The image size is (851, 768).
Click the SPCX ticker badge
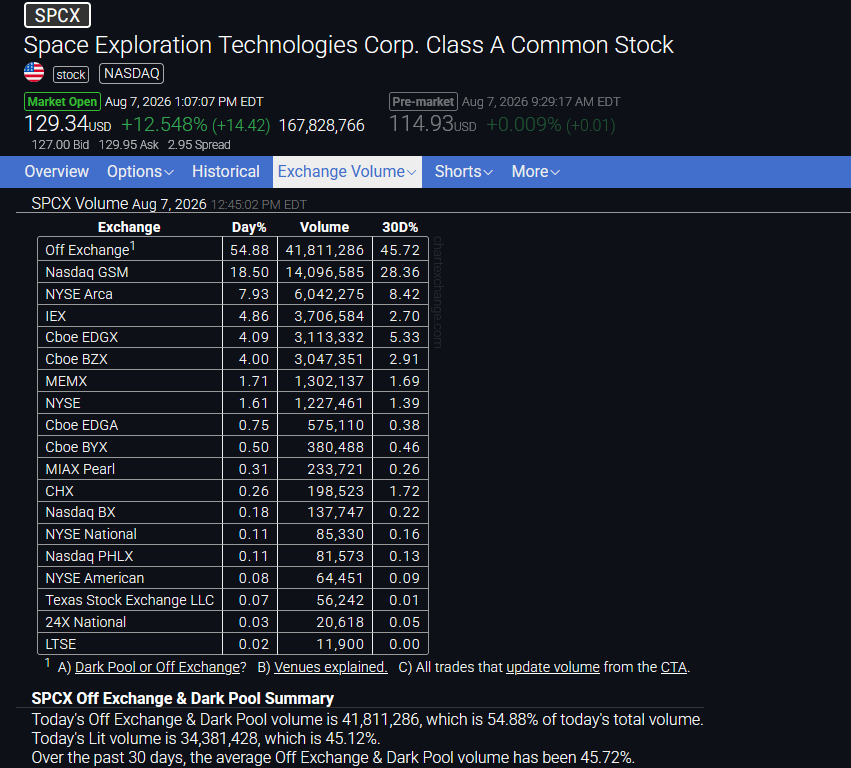pyautogui.click(x=57, y=15)
